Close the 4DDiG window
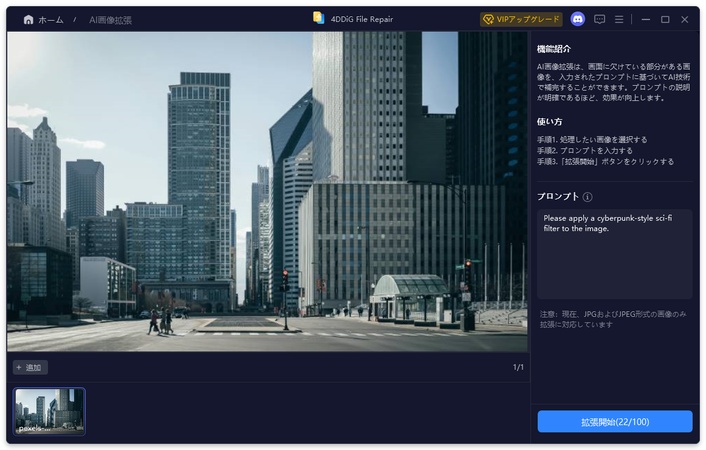706x450 pixels. pos(684,19)
